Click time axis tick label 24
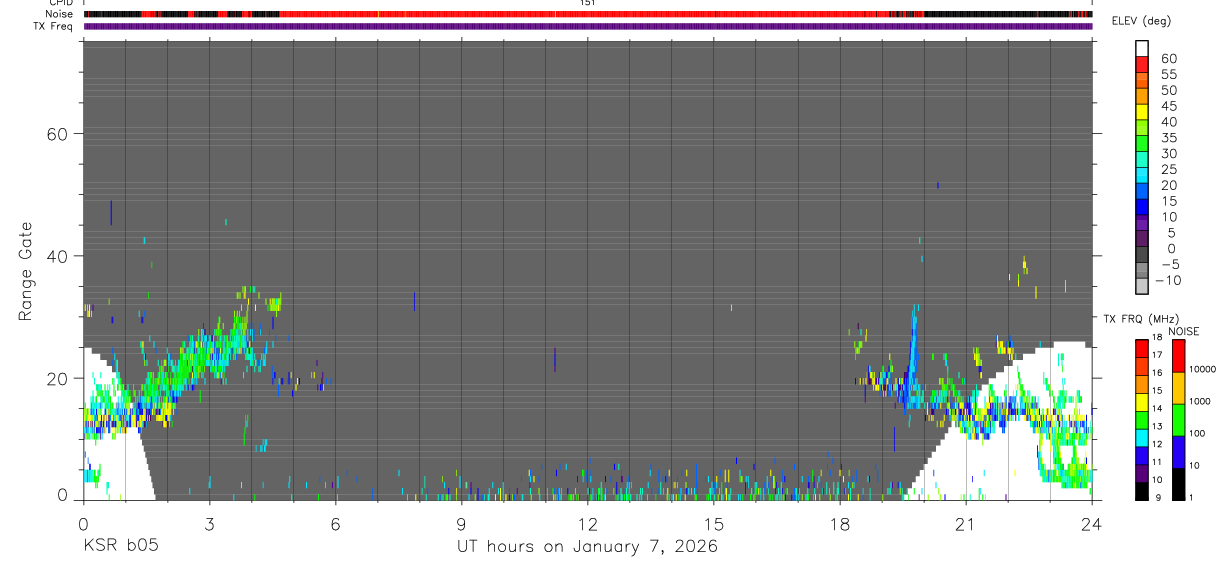This screenshot has width=1228, height=567. [1092, 523]
